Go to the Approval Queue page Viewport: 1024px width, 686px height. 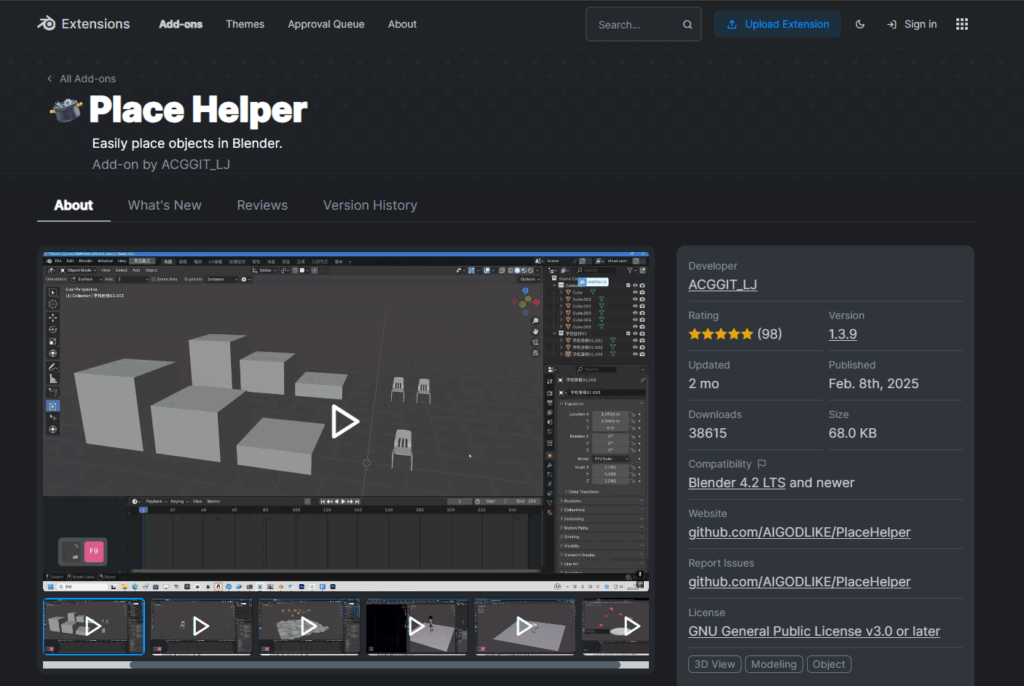(x=326, y=24)
